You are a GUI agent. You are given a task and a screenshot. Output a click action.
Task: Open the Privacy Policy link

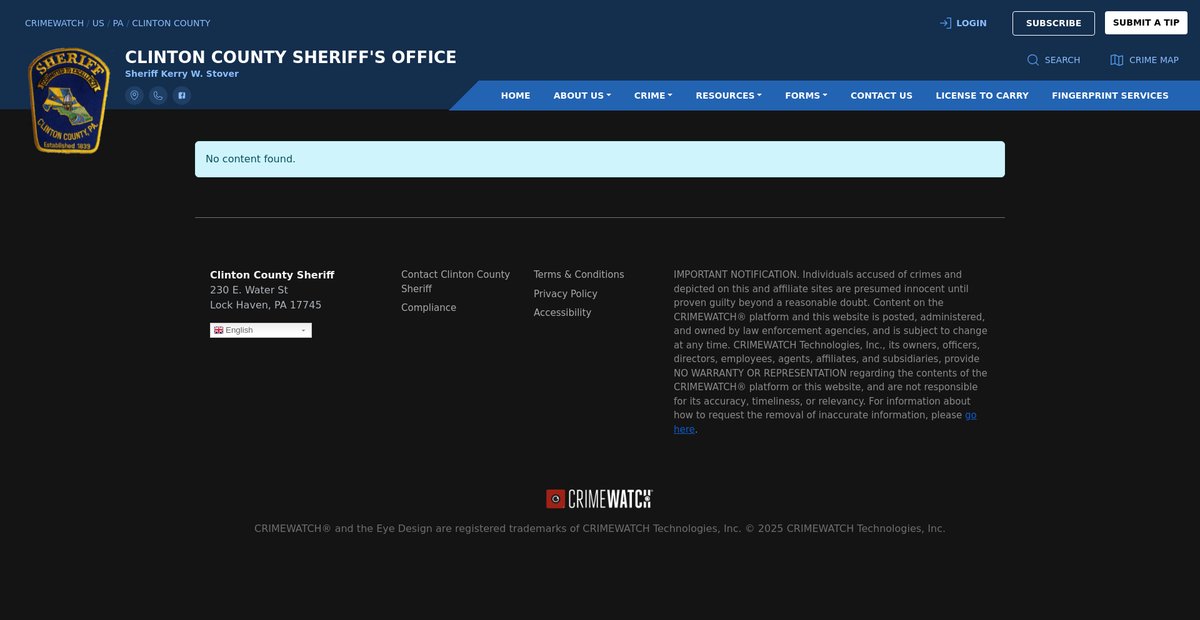[x=565, y=294]
